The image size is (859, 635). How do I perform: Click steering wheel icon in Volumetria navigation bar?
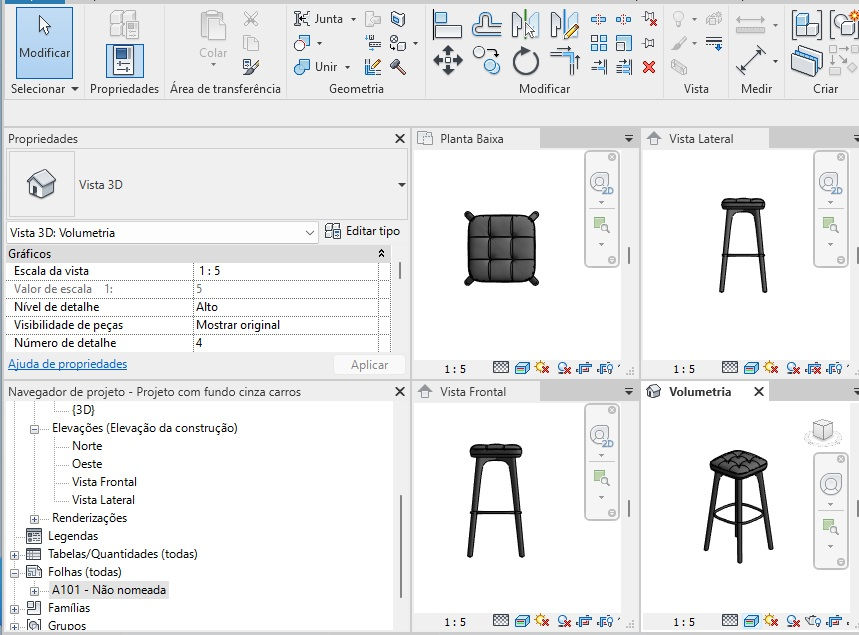pos(831,484)
